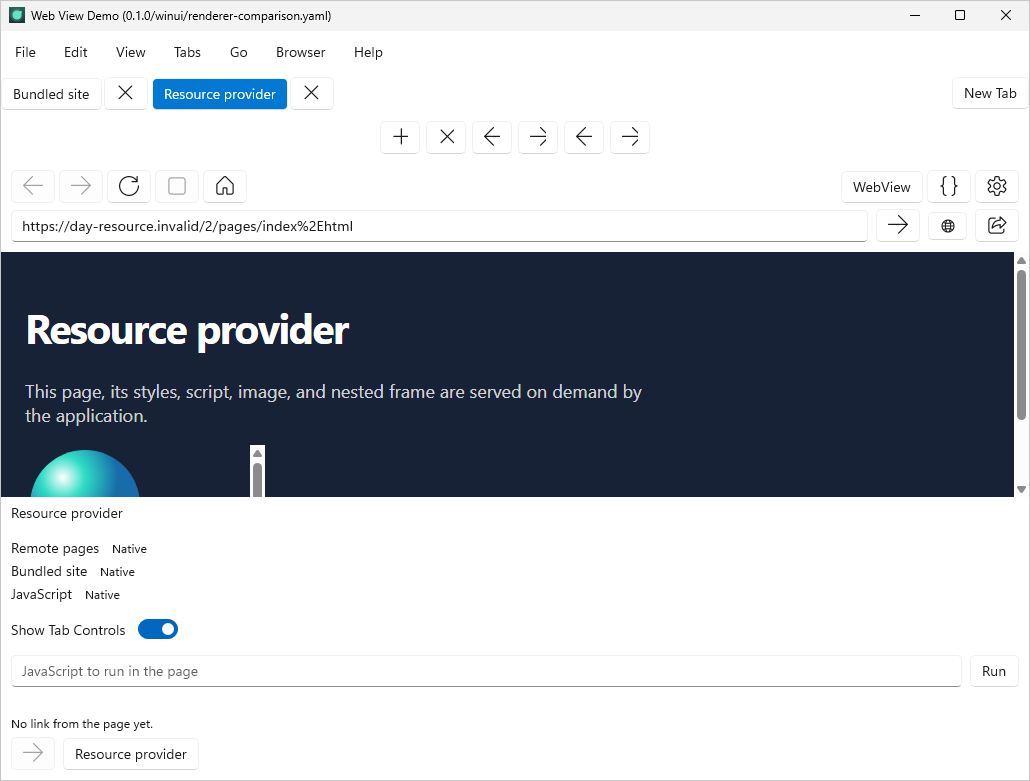Screen dimensions: 1030x781
Task: Open the Tabs menu
Action: click(187, 53)
